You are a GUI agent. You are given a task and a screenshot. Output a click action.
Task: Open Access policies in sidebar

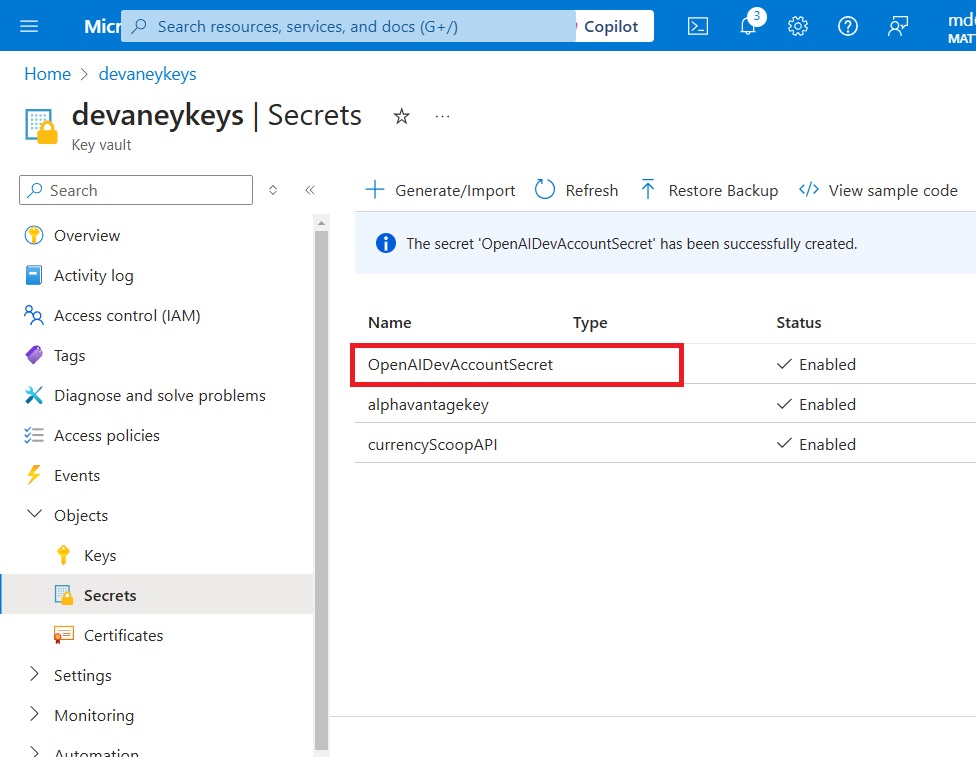[x=106, y=435]
